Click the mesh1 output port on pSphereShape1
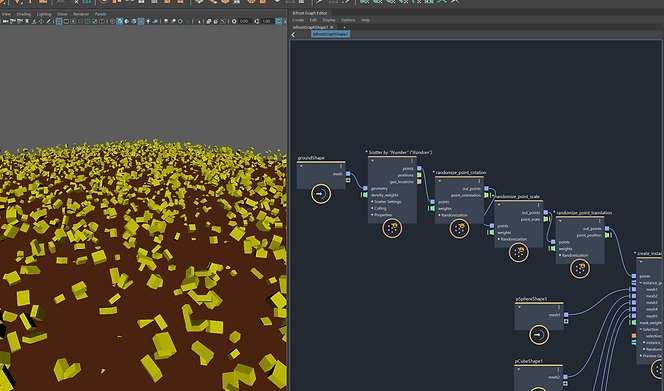This screenshot has height=391, width=664. (566, 315)
